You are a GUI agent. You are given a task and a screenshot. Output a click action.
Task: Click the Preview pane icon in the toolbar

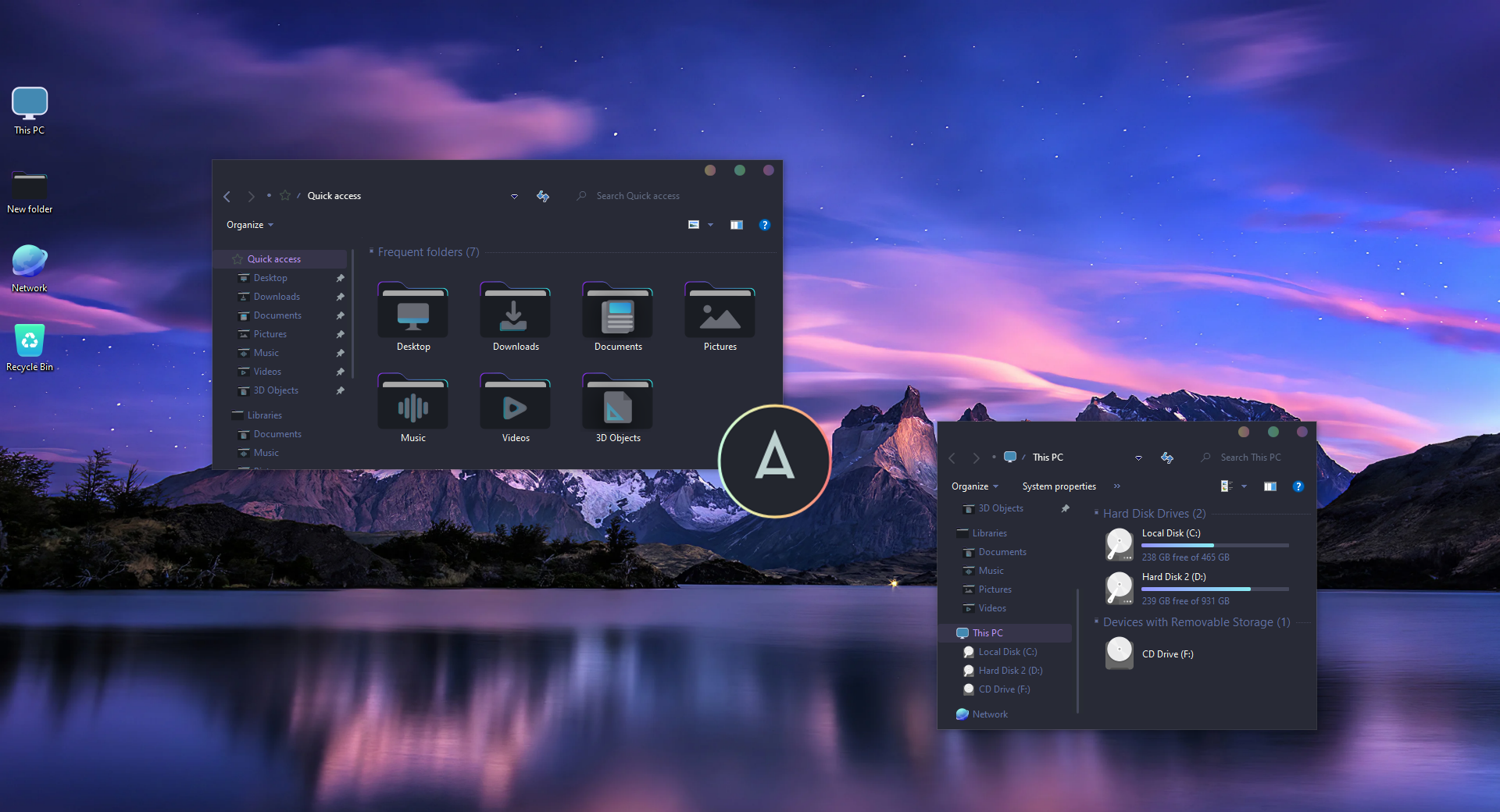[737, 225]
